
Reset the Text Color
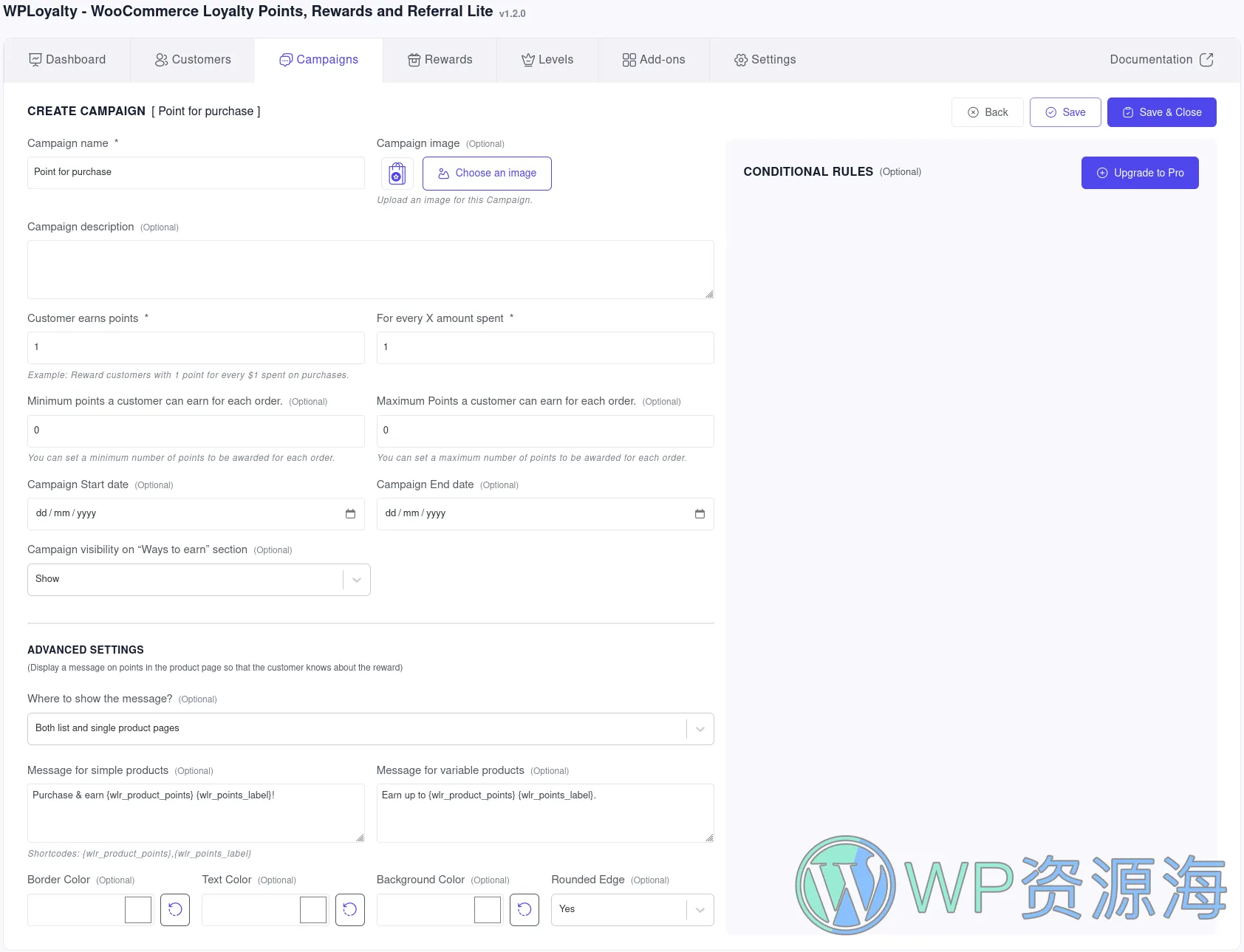point(350,910)
